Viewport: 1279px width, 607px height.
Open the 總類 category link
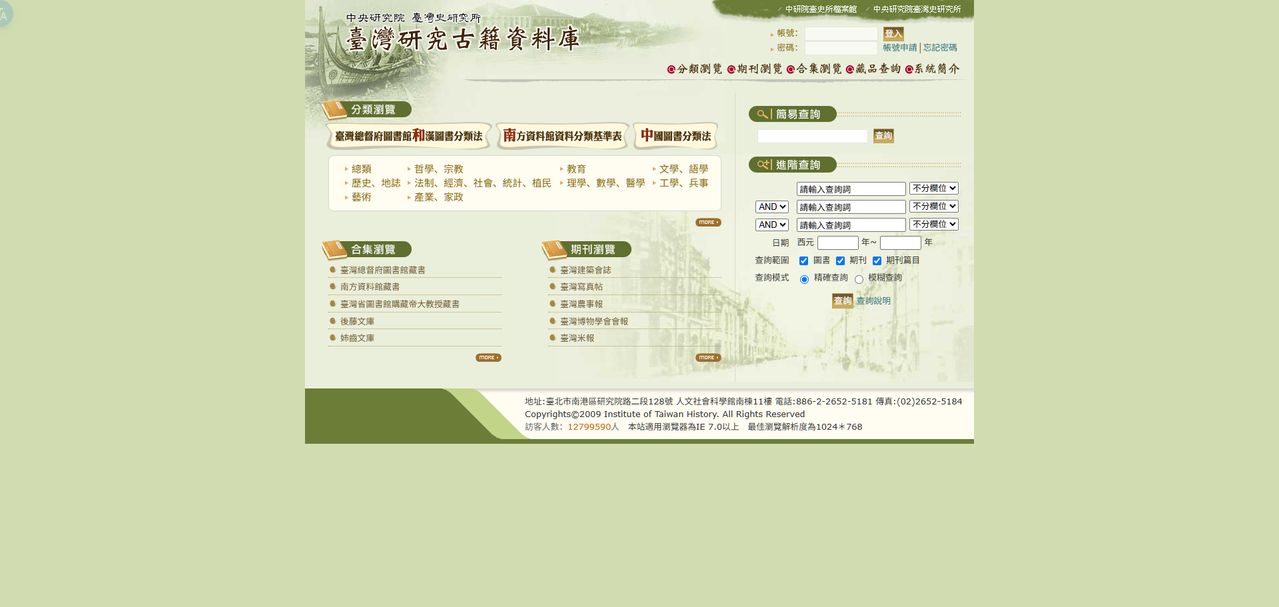pyautogui.click(x=361, y=170)
